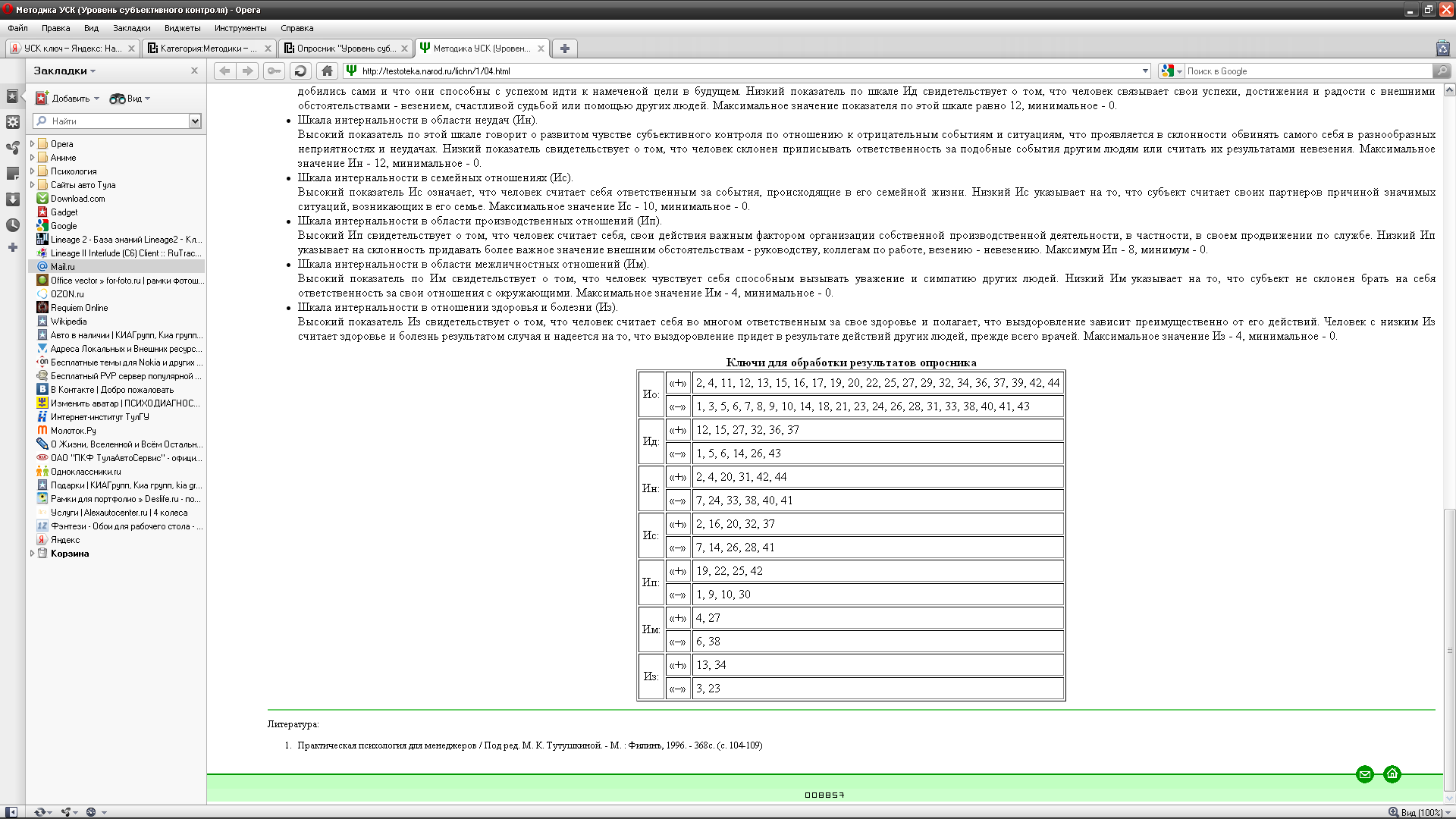Viewport: 1456px width, 819px height.
Task: Open the Unite panel icon in sidebar
Action: 12,148
